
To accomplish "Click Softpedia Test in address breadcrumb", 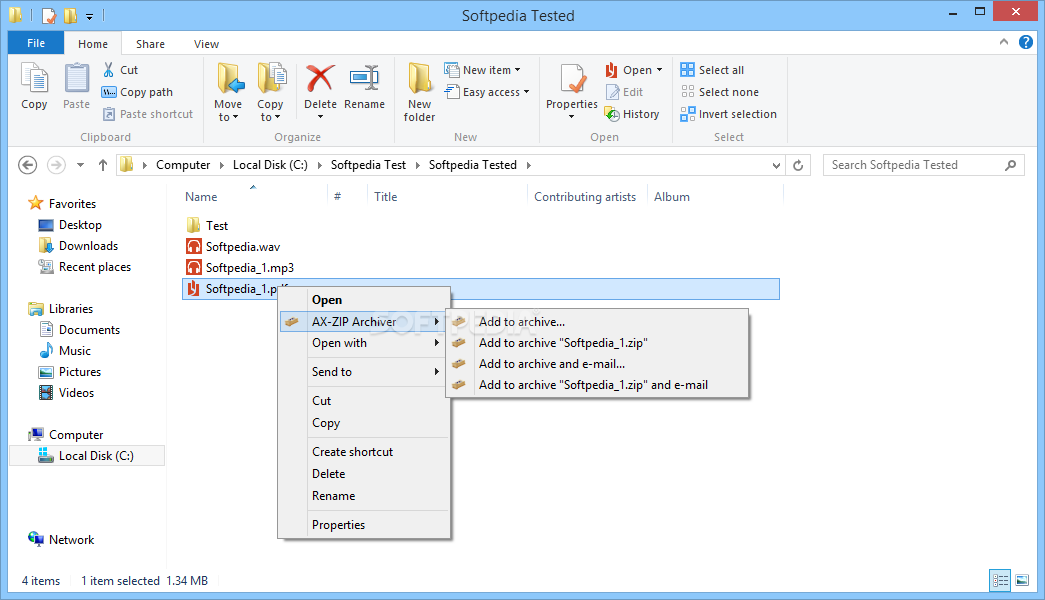I will [368, 165].
